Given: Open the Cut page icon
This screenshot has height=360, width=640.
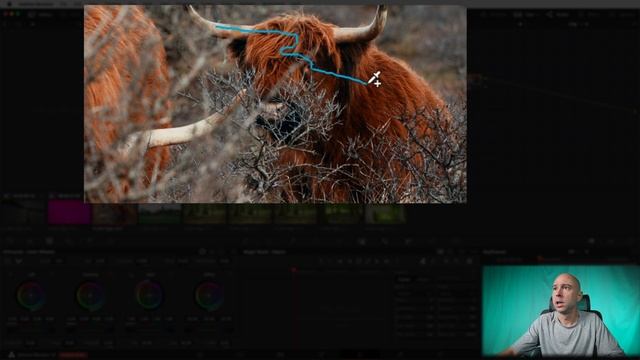Looking at the screenshot, I should (240, 355).
